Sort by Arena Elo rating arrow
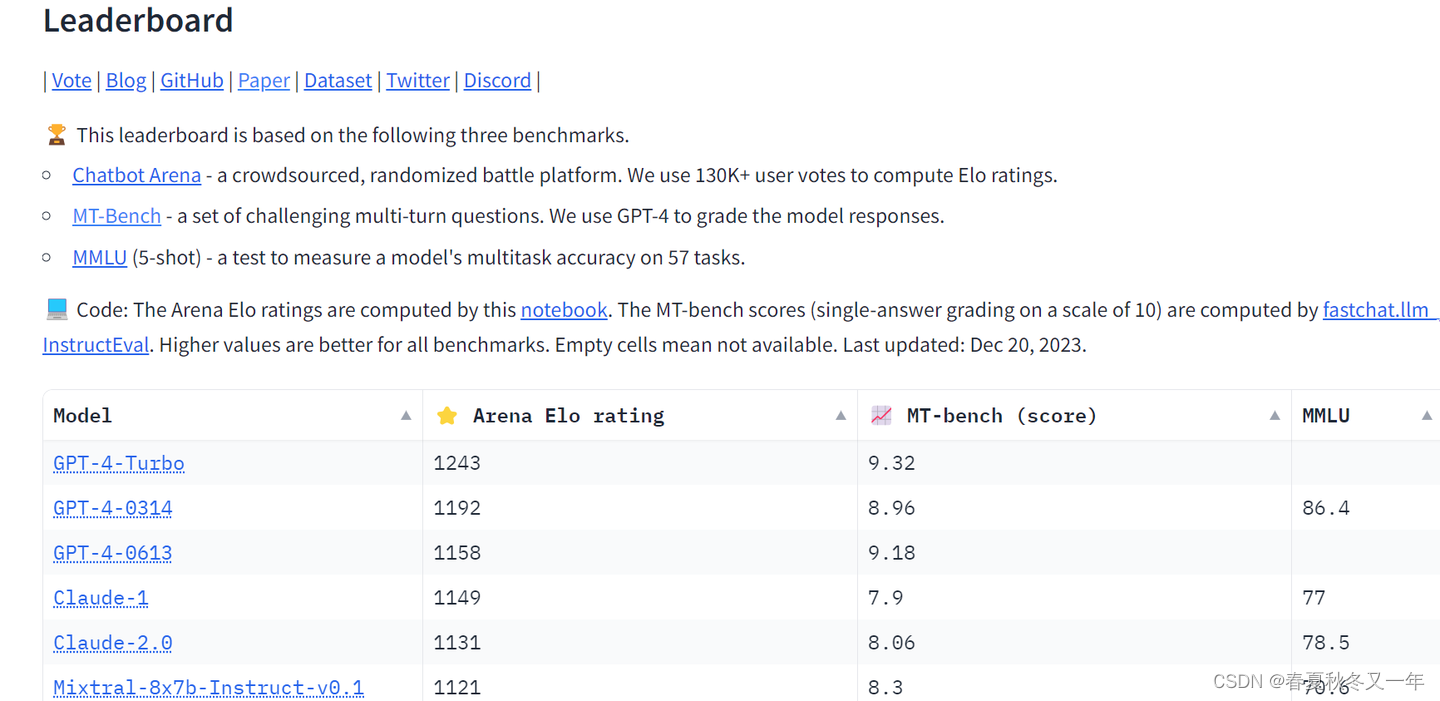 click(841, 416)
